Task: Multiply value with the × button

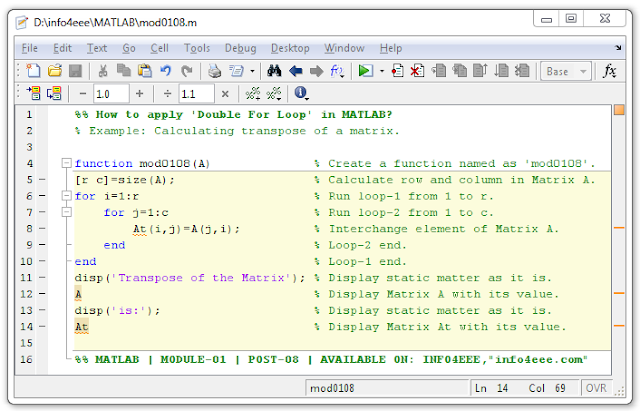Action: [225, 93]
